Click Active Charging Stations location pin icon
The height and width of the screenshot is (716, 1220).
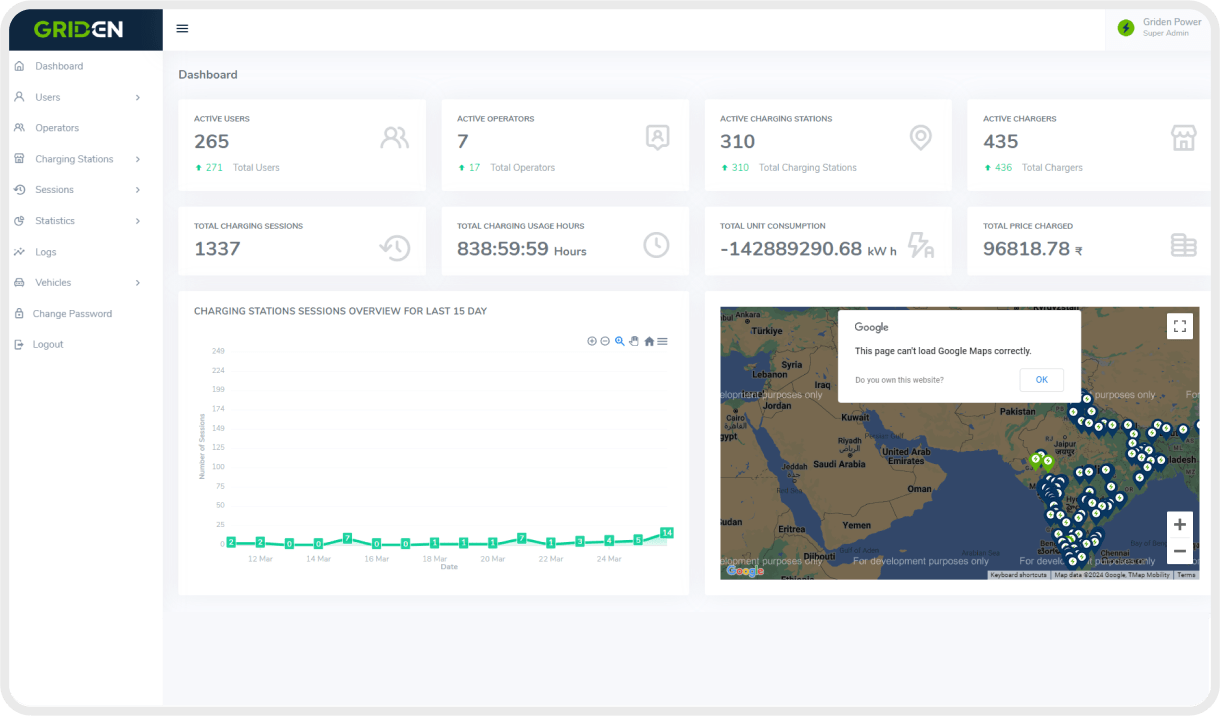tap(920, 138)
